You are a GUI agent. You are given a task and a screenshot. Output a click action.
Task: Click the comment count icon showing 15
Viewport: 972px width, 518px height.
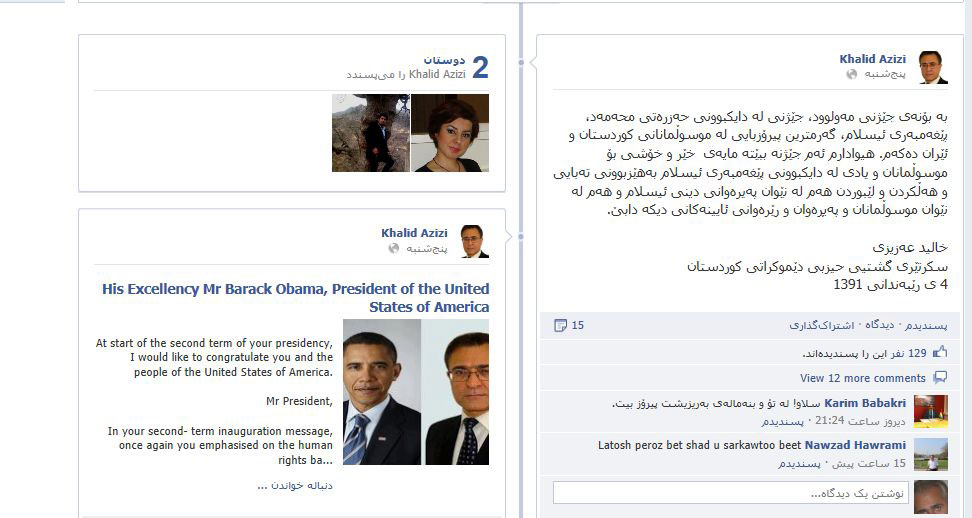pyautogui.click(x=560, y=325)
